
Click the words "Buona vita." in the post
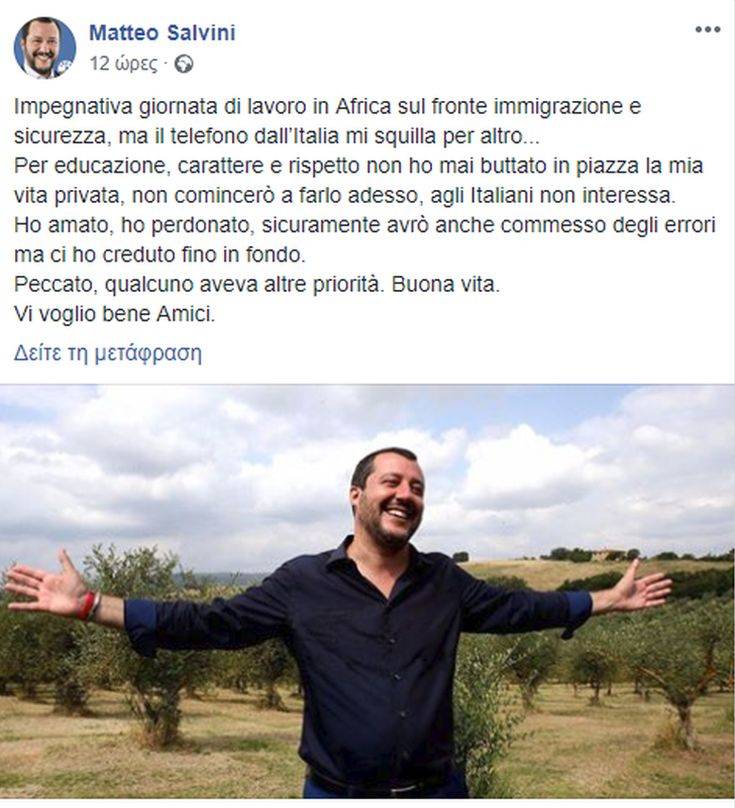pyautogui.click(x=445, y=284)
